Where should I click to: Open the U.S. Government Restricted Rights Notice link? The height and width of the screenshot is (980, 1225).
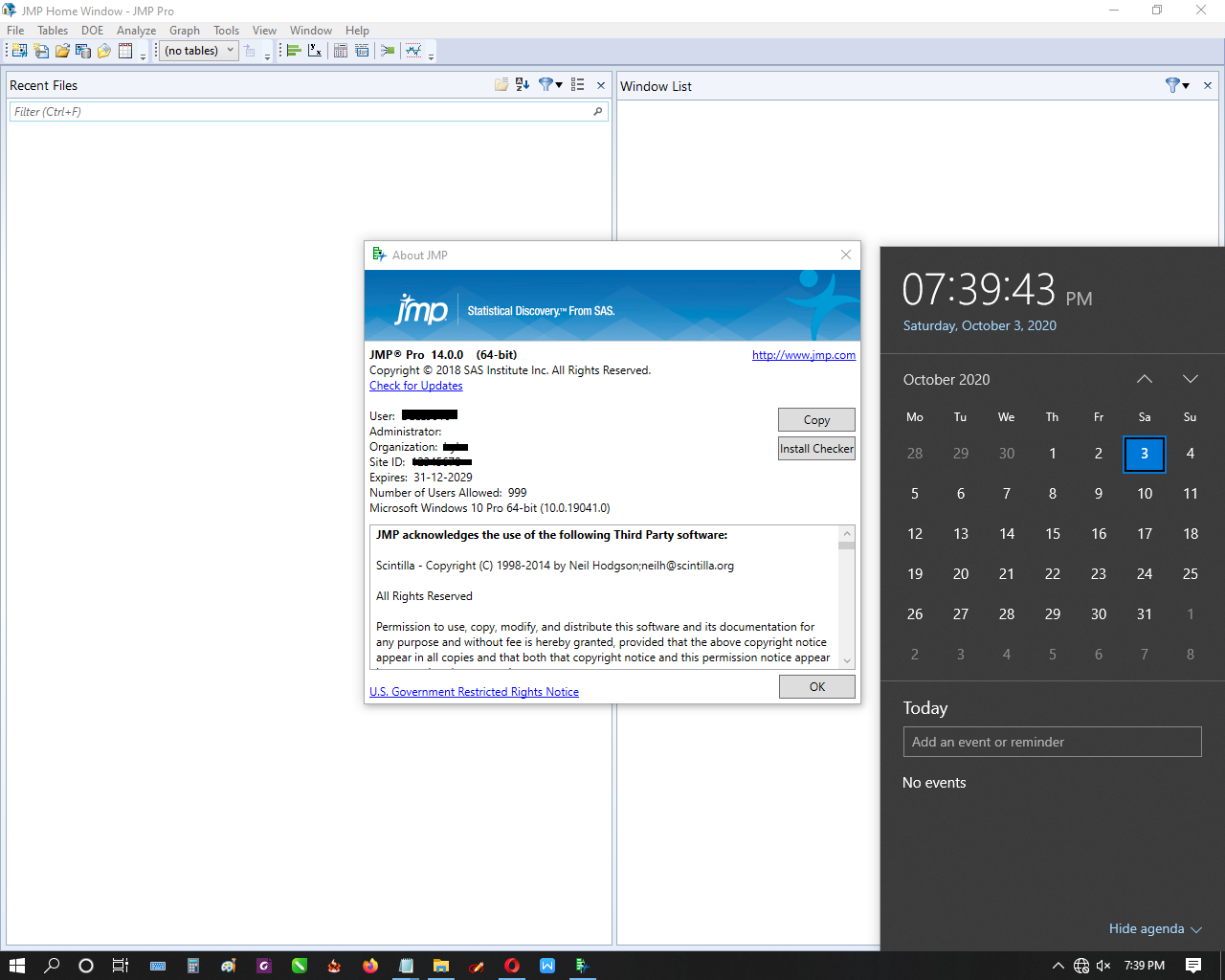click(x=475, y=692)
